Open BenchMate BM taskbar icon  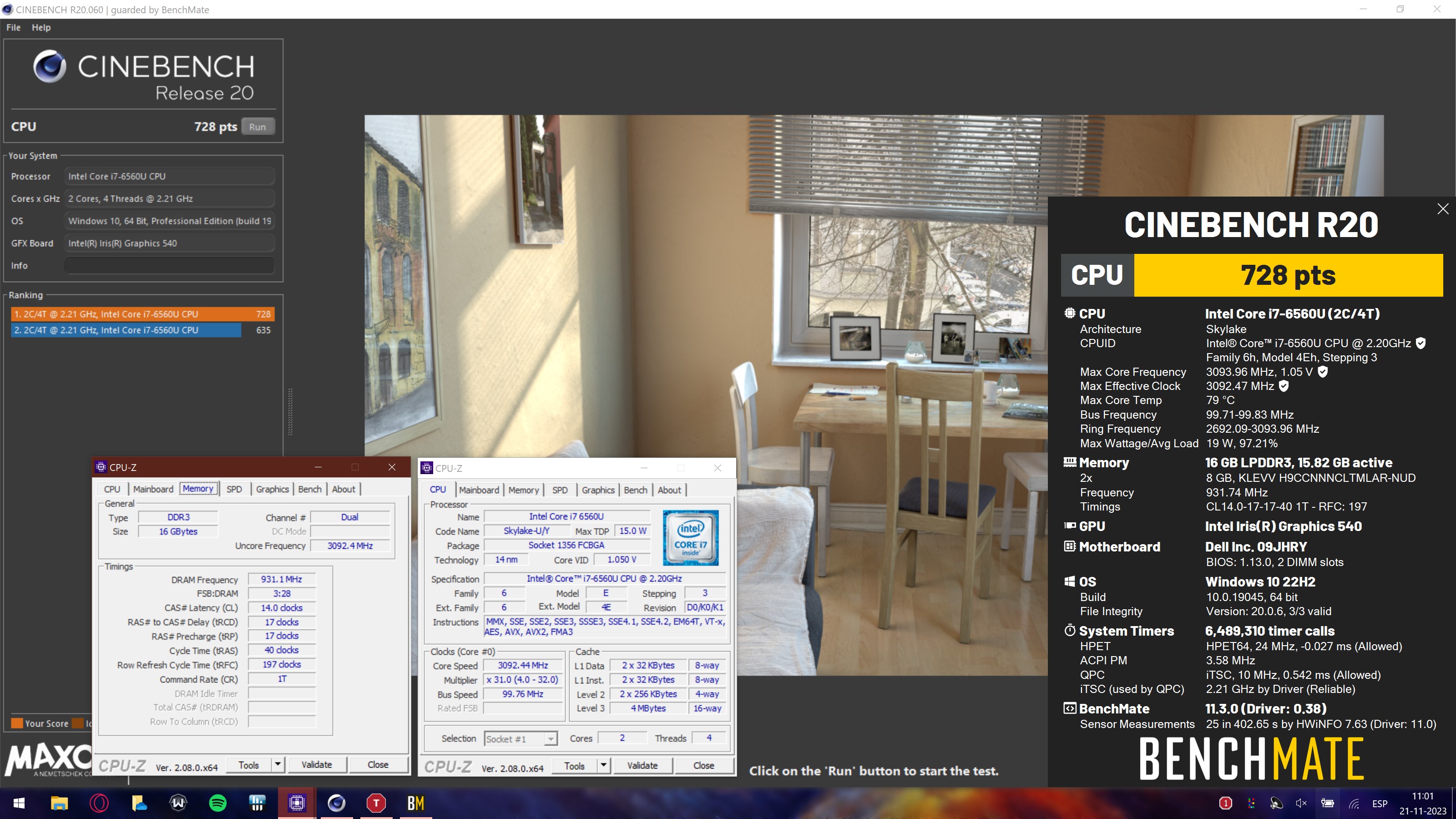pos(415,803)
